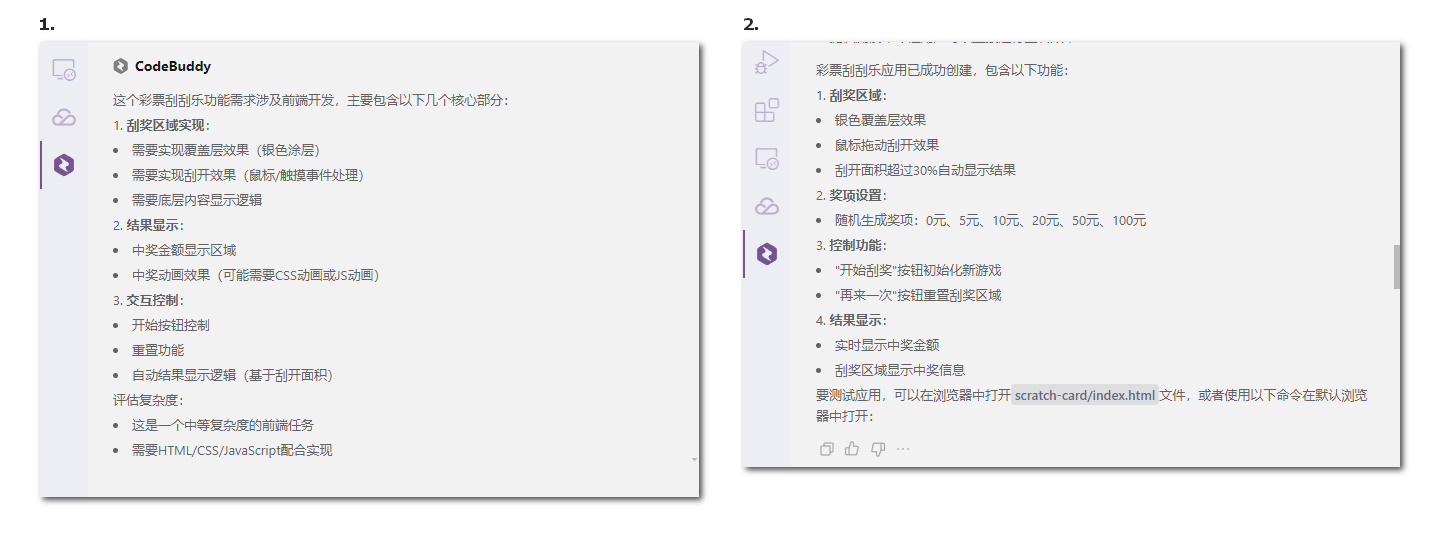1441x538 pixels.
Task: Give the response a thumbs up
Action: click(x=852, y=449)
